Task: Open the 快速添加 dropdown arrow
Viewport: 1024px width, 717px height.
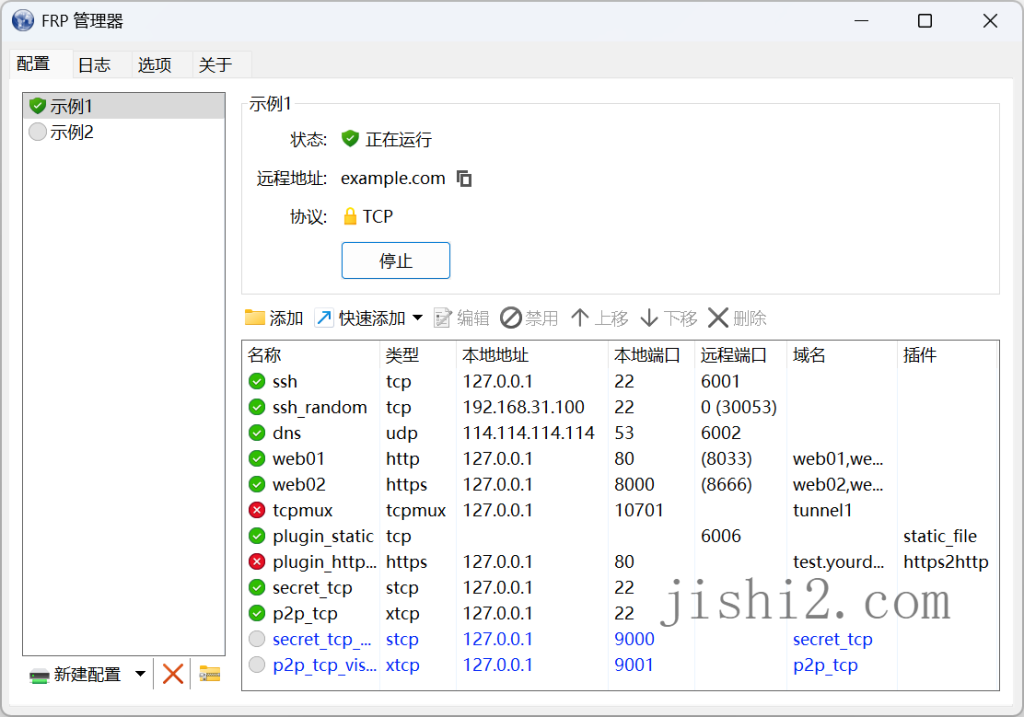Action: tap(418, 318)
